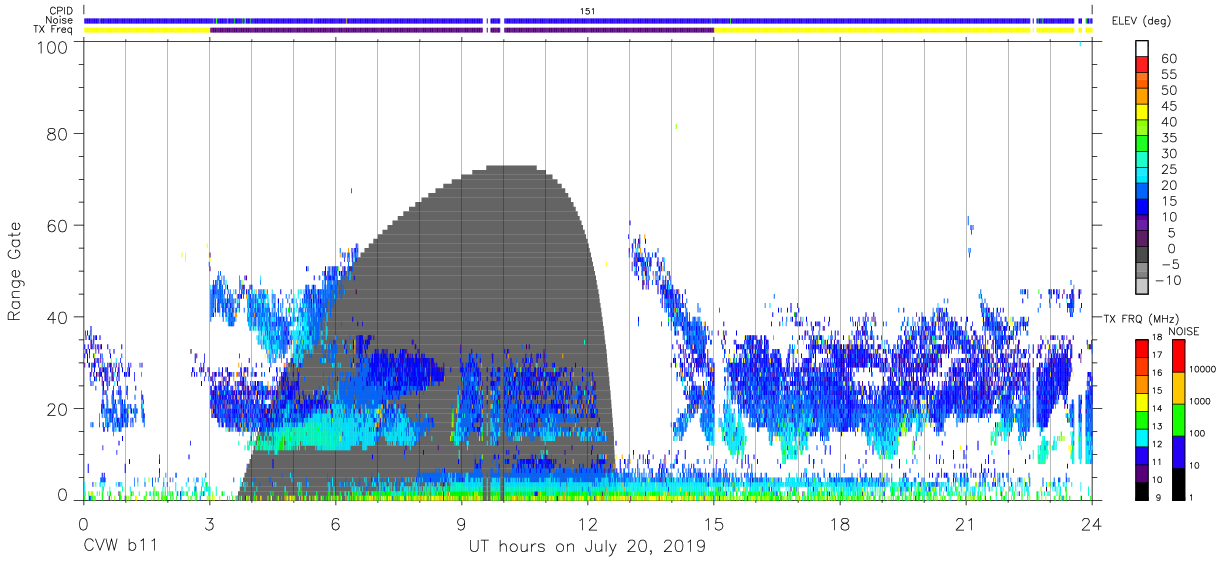Viewport: 1228px width, 567px height.
Task: Click the 40 tick on the Range Gate axis
Action: [60, 317]
